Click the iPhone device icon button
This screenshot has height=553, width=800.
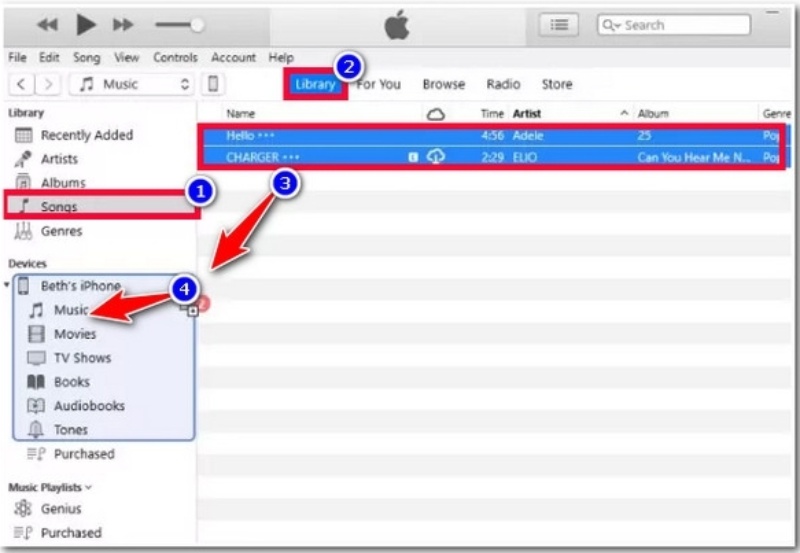(x=213, y=85)
